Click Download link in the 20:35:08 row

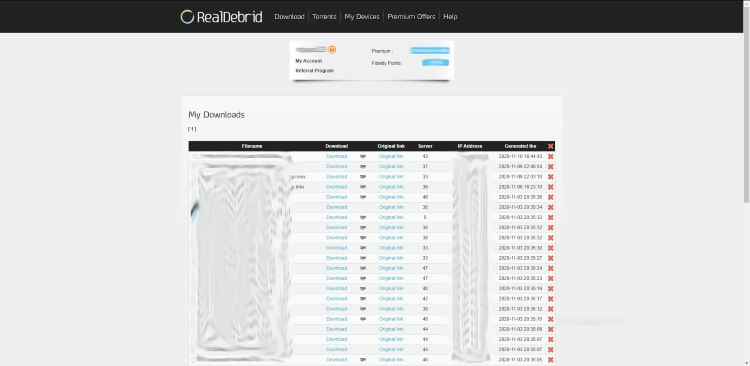(x=336, y=329)
